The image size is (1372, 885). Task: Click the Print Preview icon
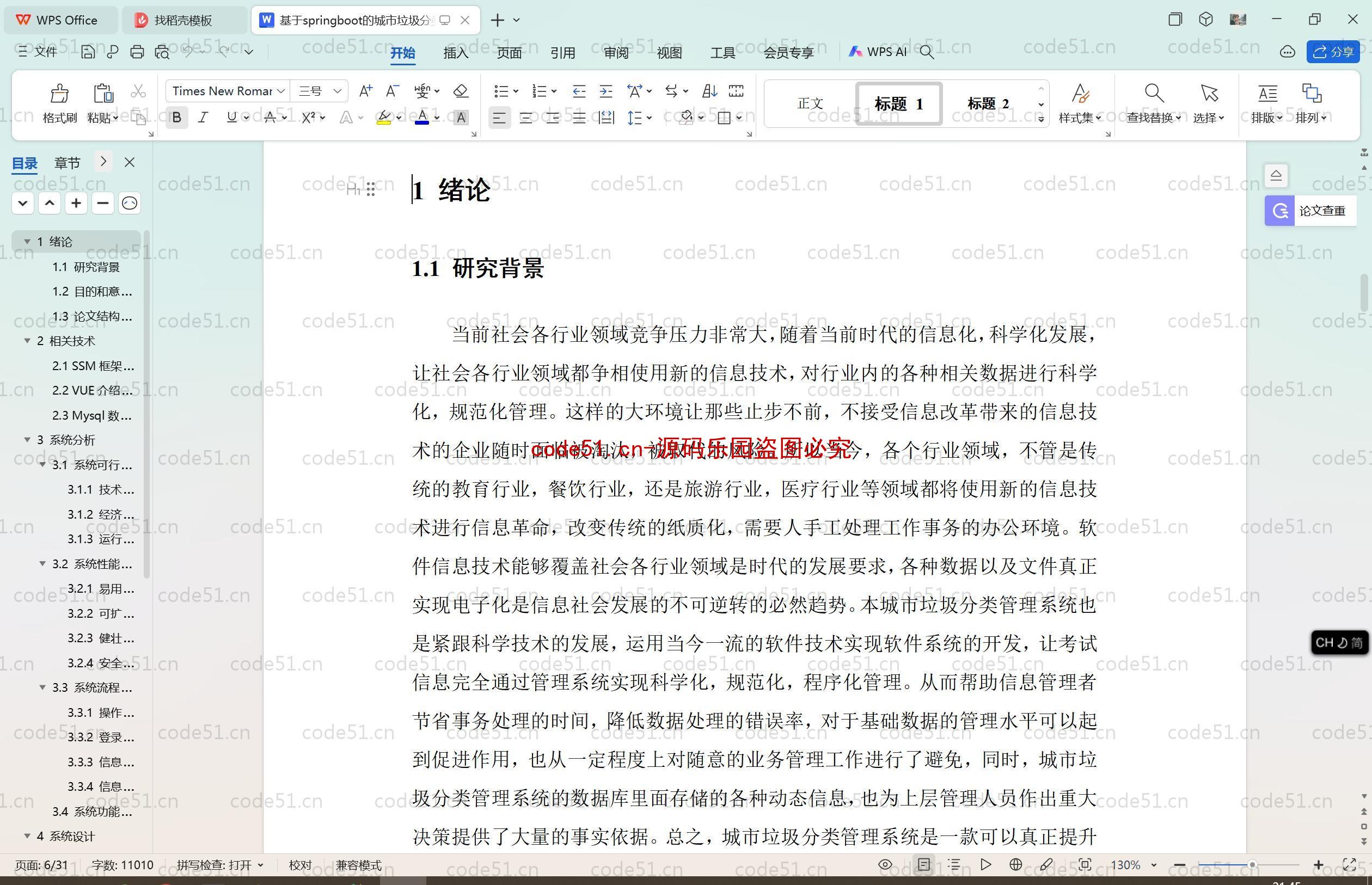click(162, 52)
